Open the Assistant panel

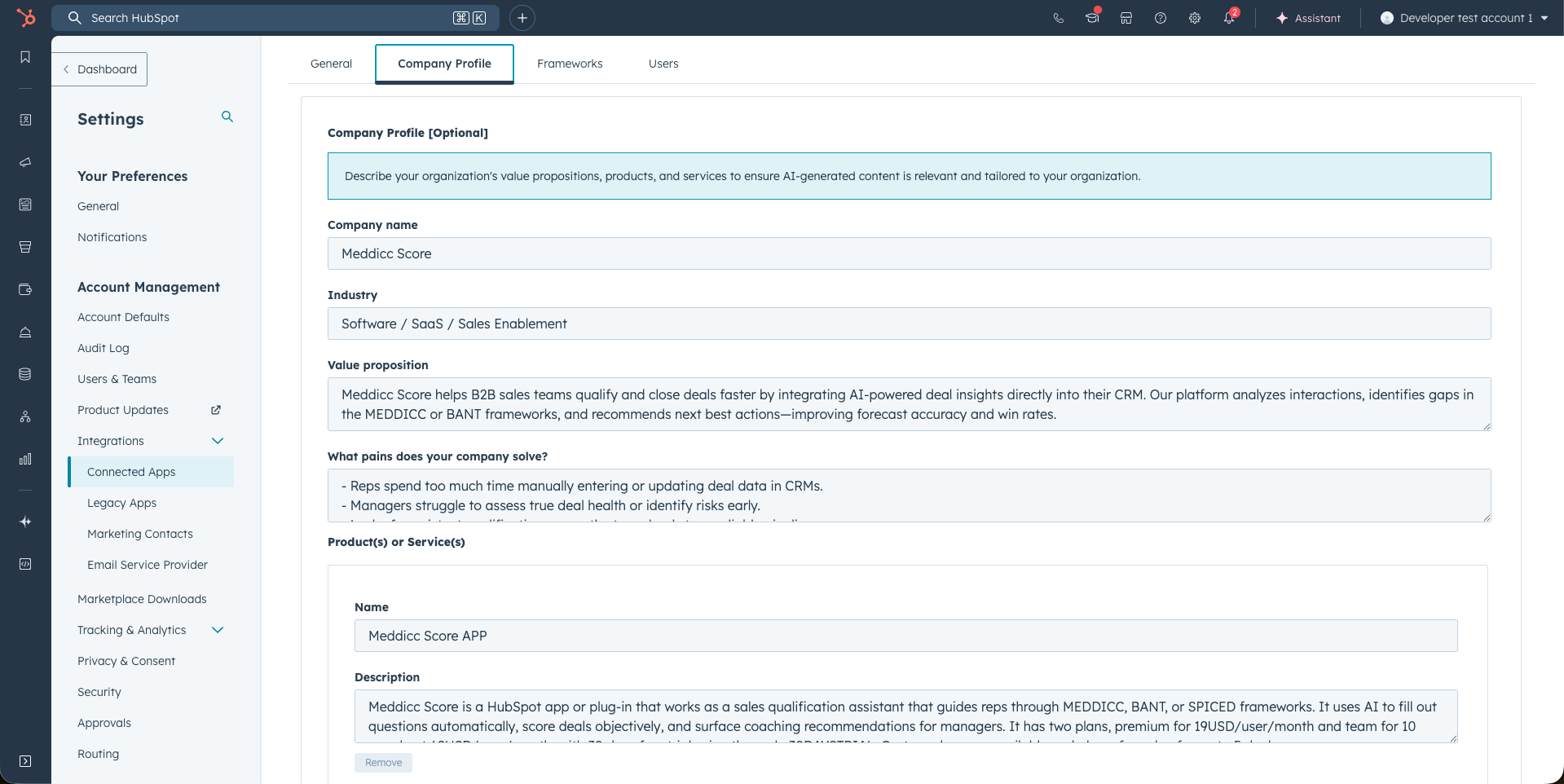click(x=1308, y=18)
